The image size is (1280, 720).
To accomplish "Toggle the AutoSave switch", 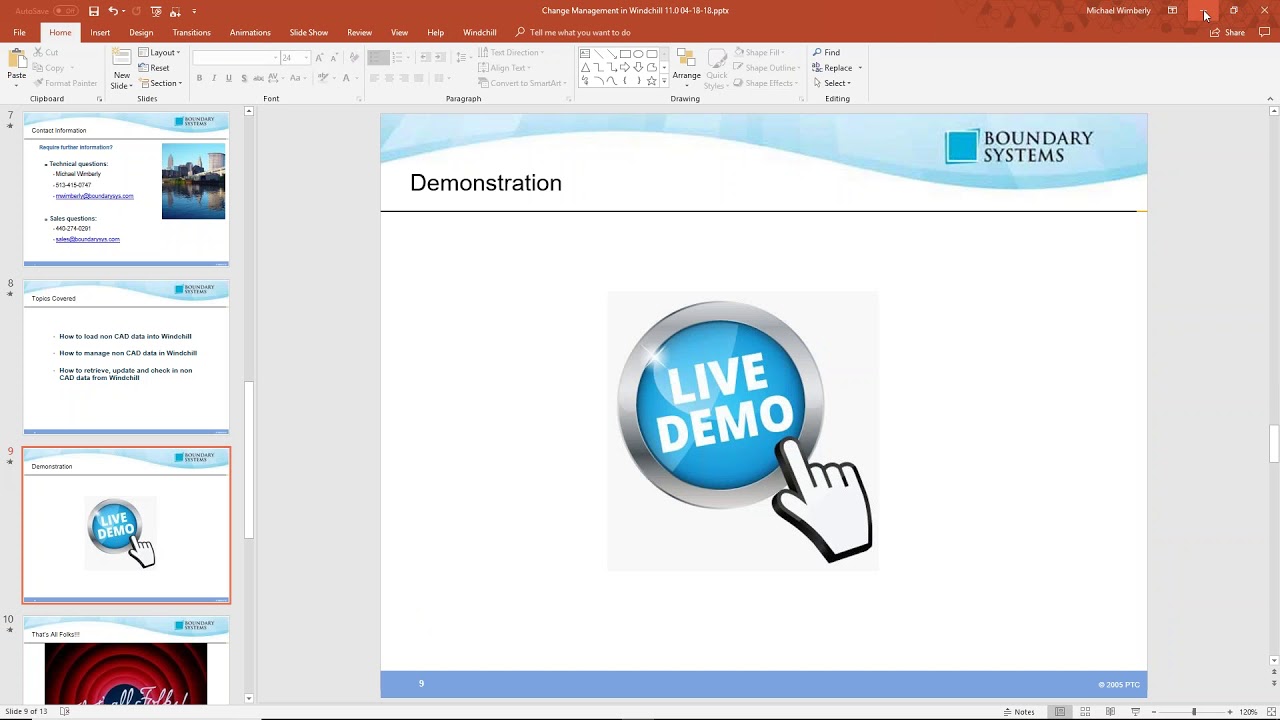I will (66, 11).
